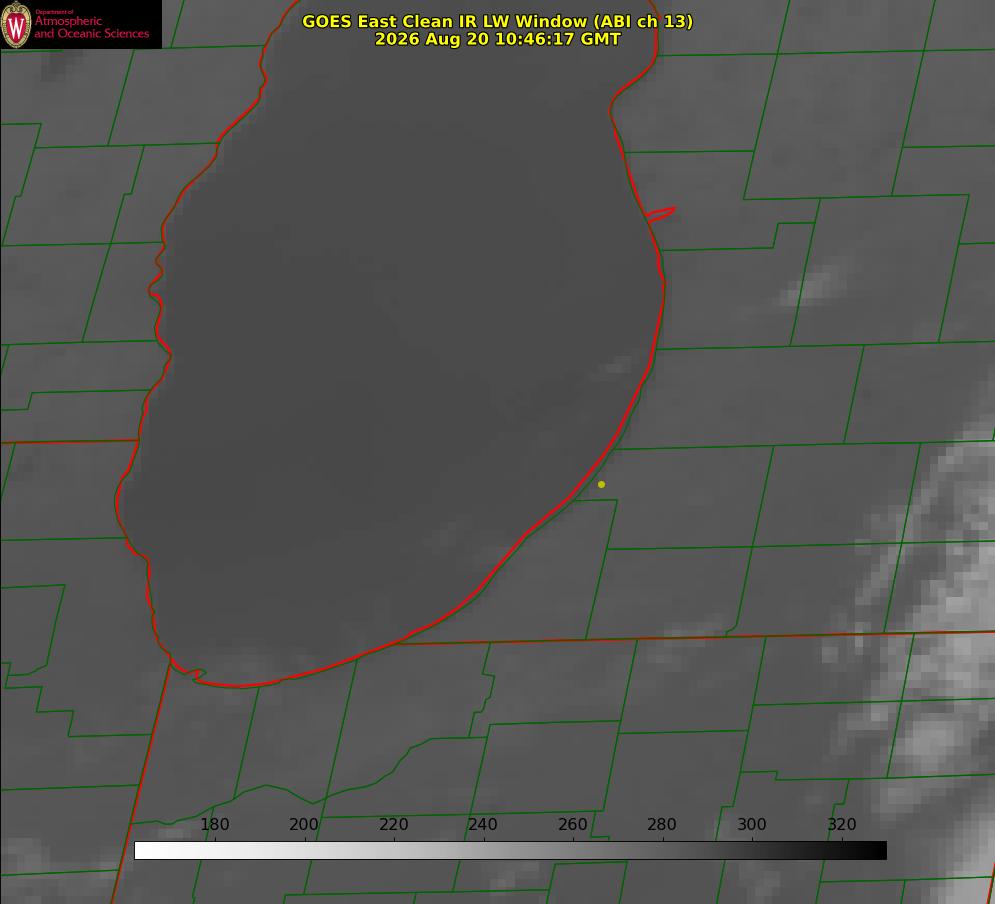Select the bright cloud patch east of lake

tap(815, 287)
